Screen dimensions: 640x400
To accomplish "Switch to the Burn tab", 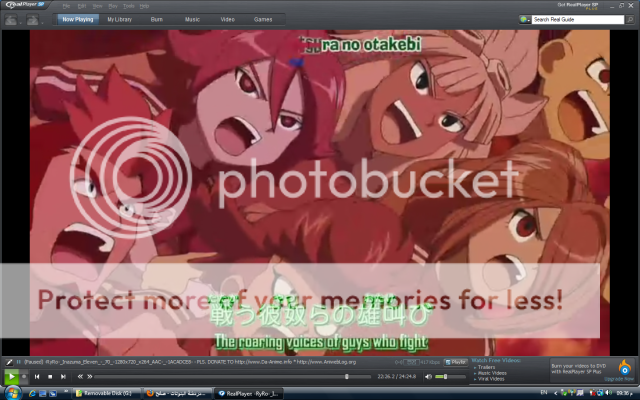I will coord(156,19).
